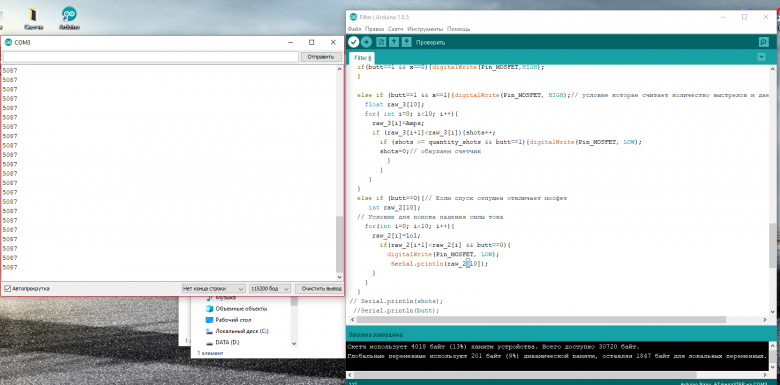The width and height of the screenshot is (780, 385).
Task: Click the Arduino logo in COM3 title bar
Action: click(8, 42)
